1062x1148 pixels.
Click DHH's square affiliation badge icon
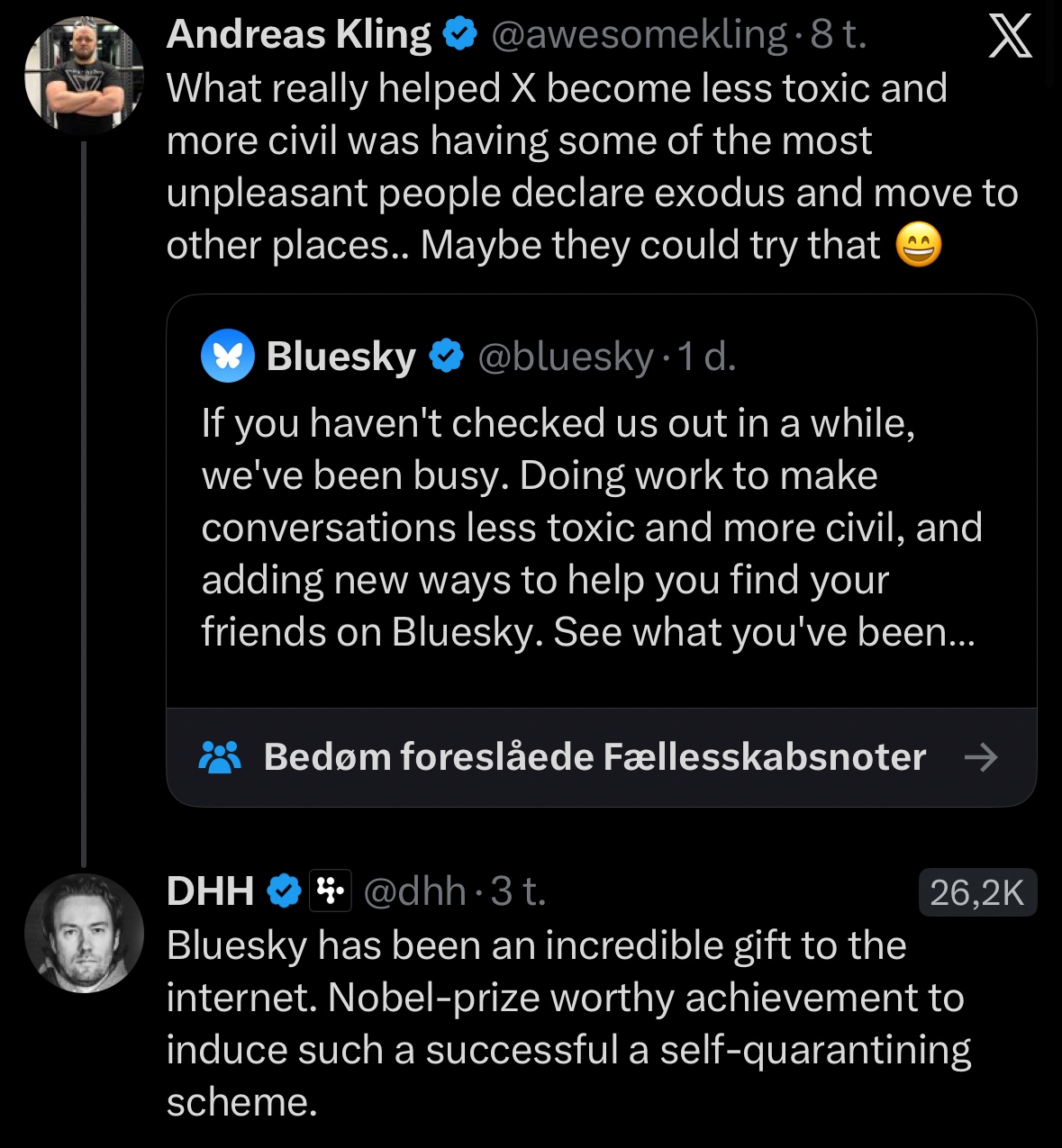(330, 891)
